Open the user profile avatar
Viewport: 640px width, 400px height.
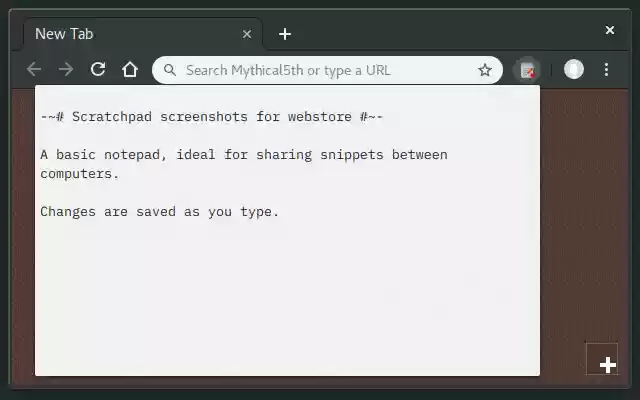pos(574,69)
